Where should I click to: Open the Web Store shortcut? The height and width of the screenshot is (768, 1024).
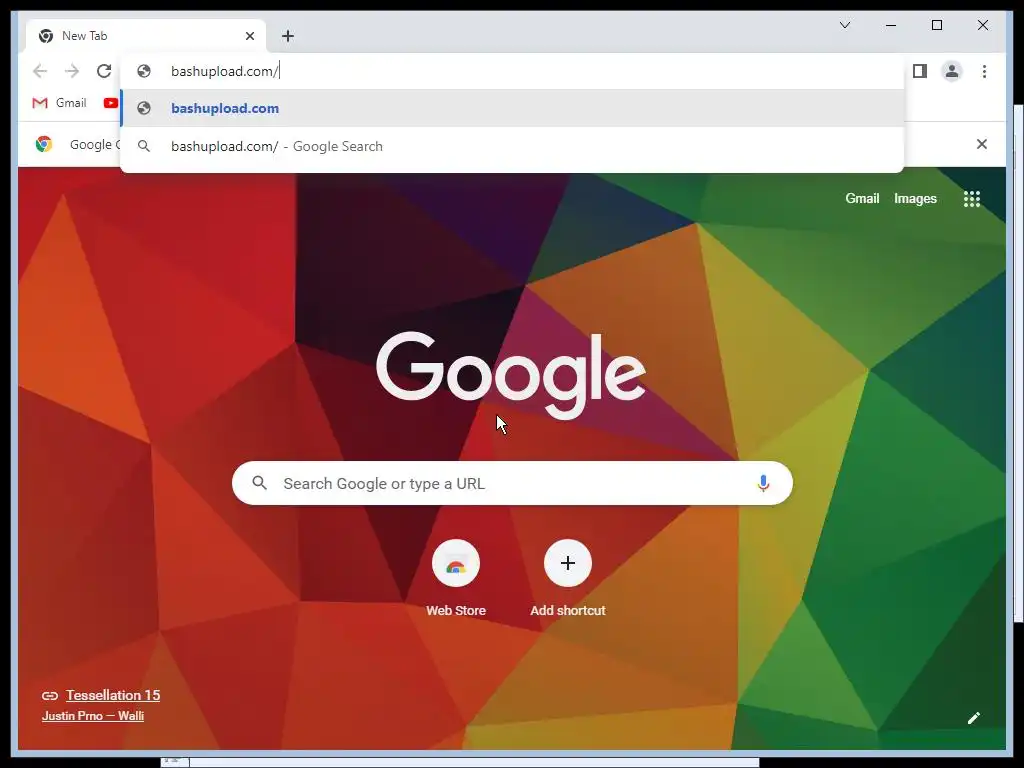456,579
